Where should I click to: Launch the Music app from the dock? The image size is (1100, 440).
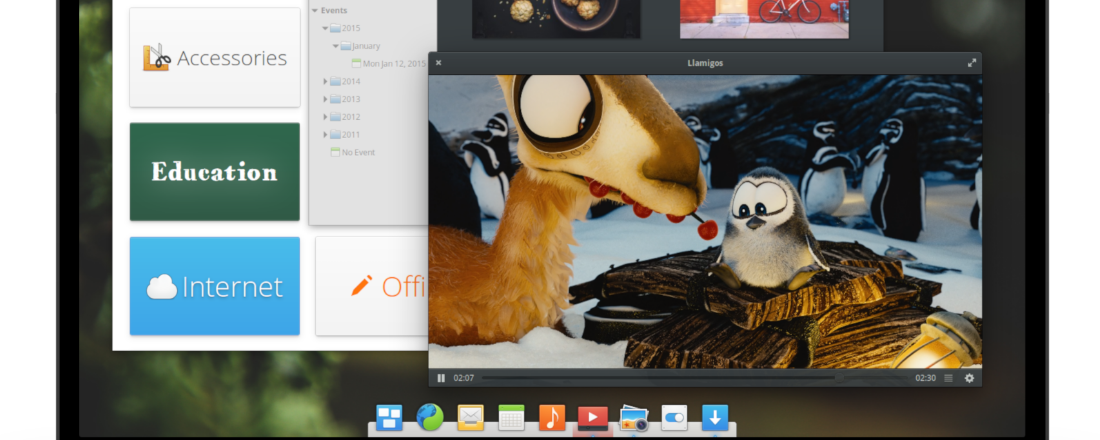551,418
